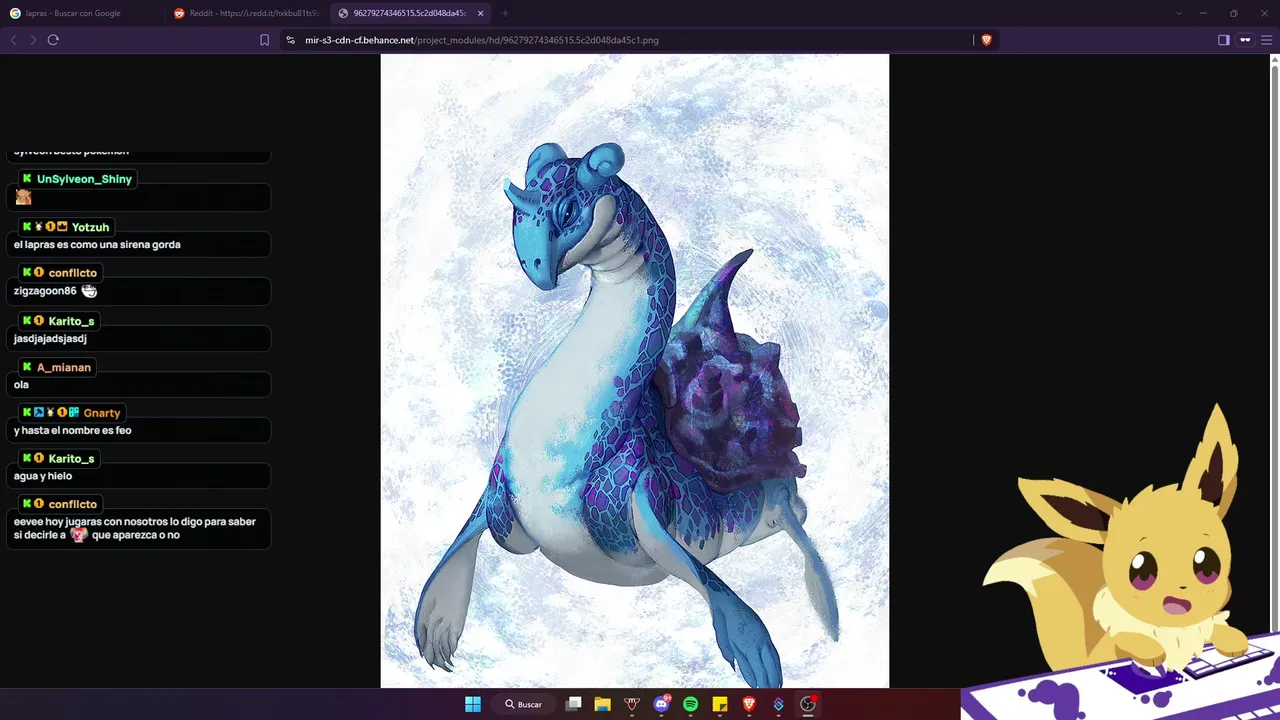Open the taskbar Buscar search box
This screenshot has width=1280, height=720.
tap(524, 704)
